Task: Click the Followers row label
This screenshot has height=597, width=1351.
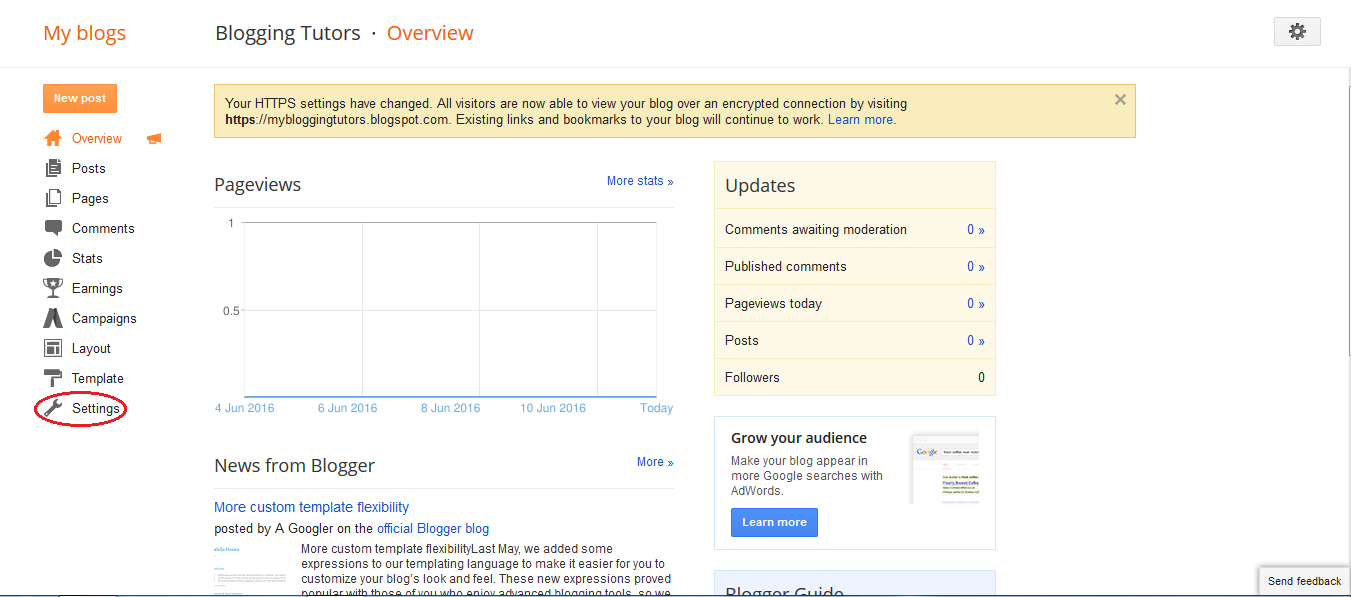Action: pos(752,377)
